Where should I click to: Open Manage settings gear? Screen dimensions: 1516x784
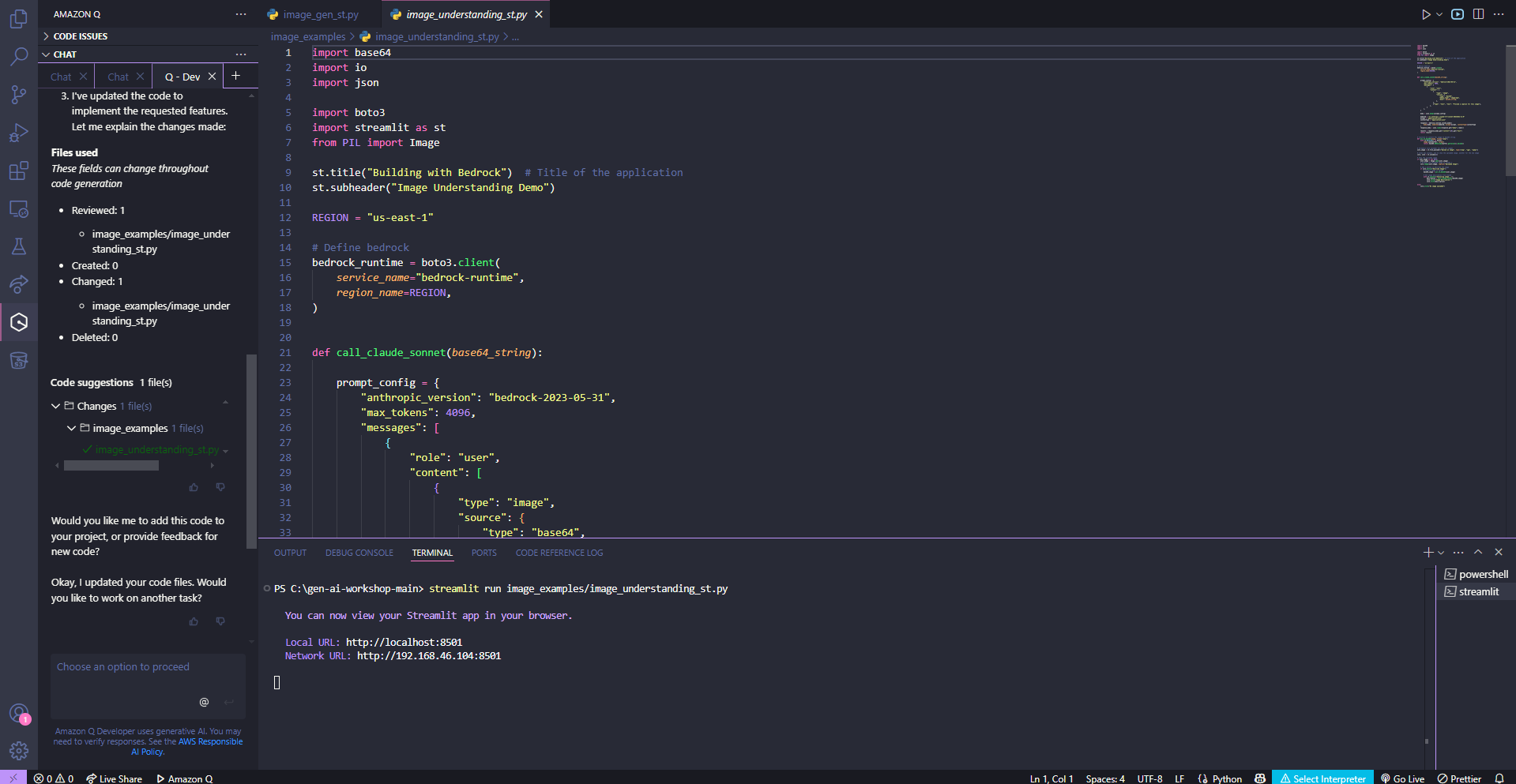[x=19, y=751]
